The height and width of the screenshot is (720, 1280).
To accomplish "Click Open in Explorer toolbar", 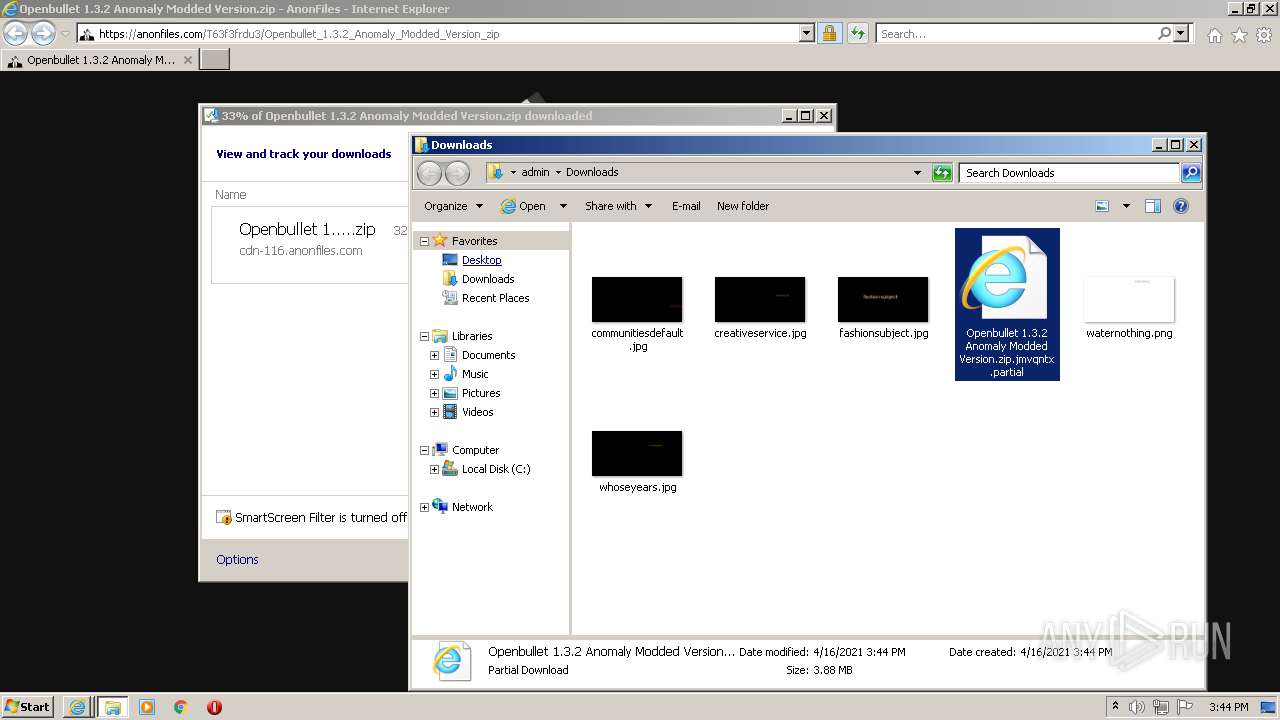I will click(x=523, y=206).
